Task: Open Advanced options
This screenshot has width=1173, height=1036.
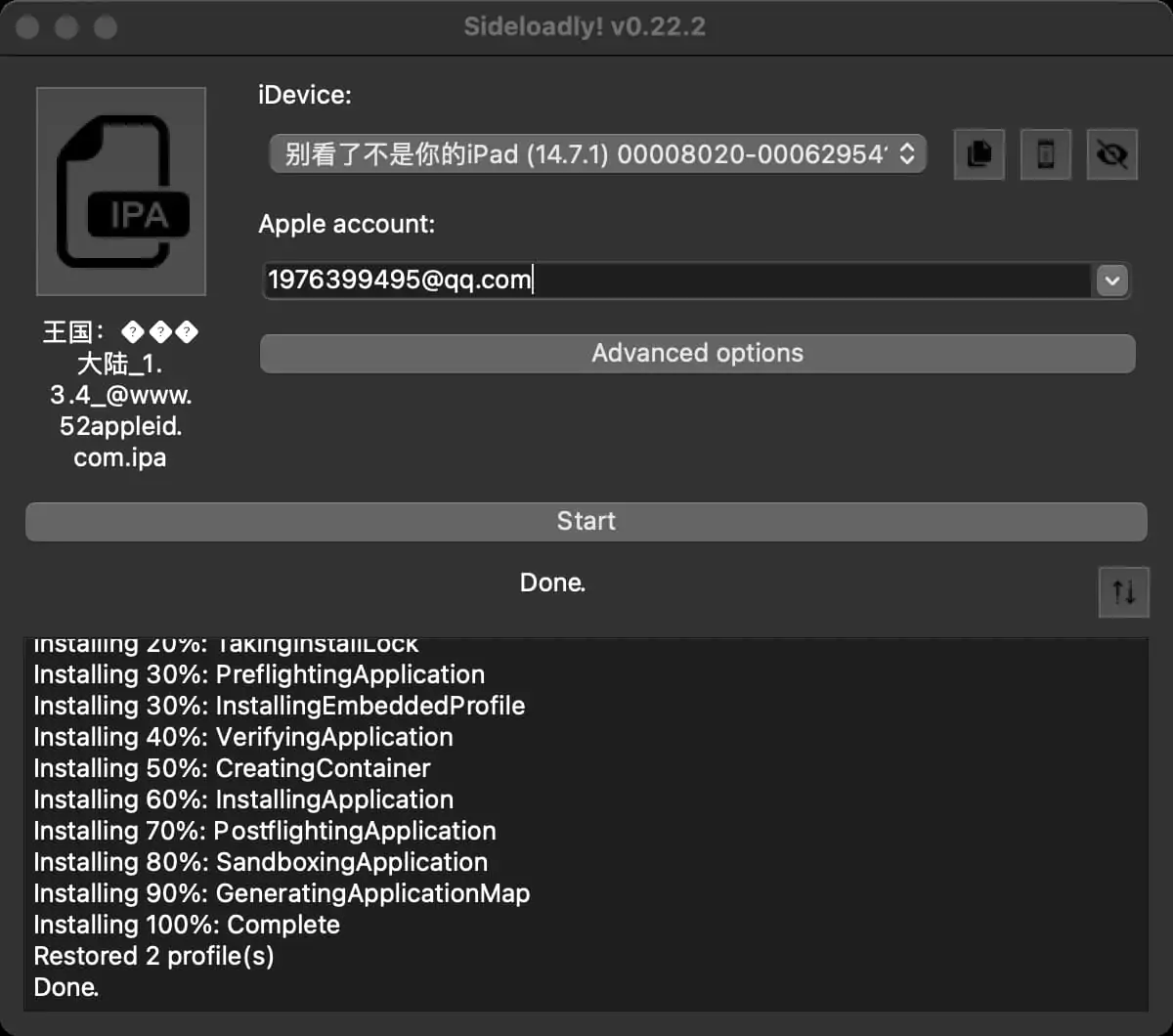Action: [697, 353]
